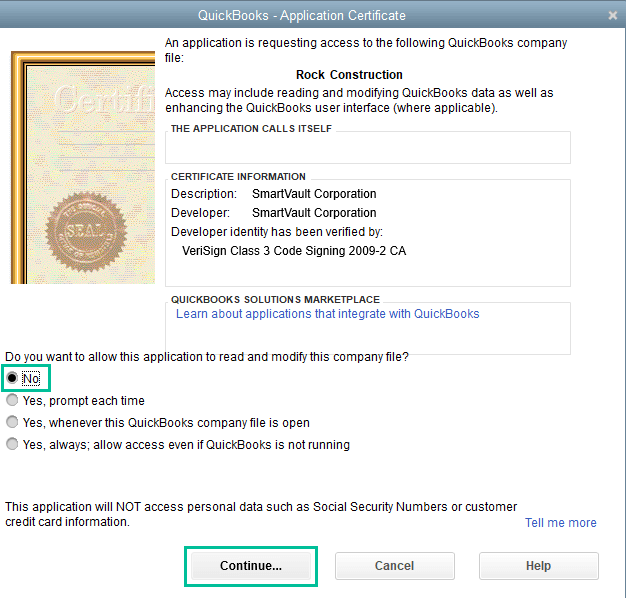Click the Developer value "SmartVault Corporation"
The height and width of the screenshot is (598, 626).
point(314,213)
